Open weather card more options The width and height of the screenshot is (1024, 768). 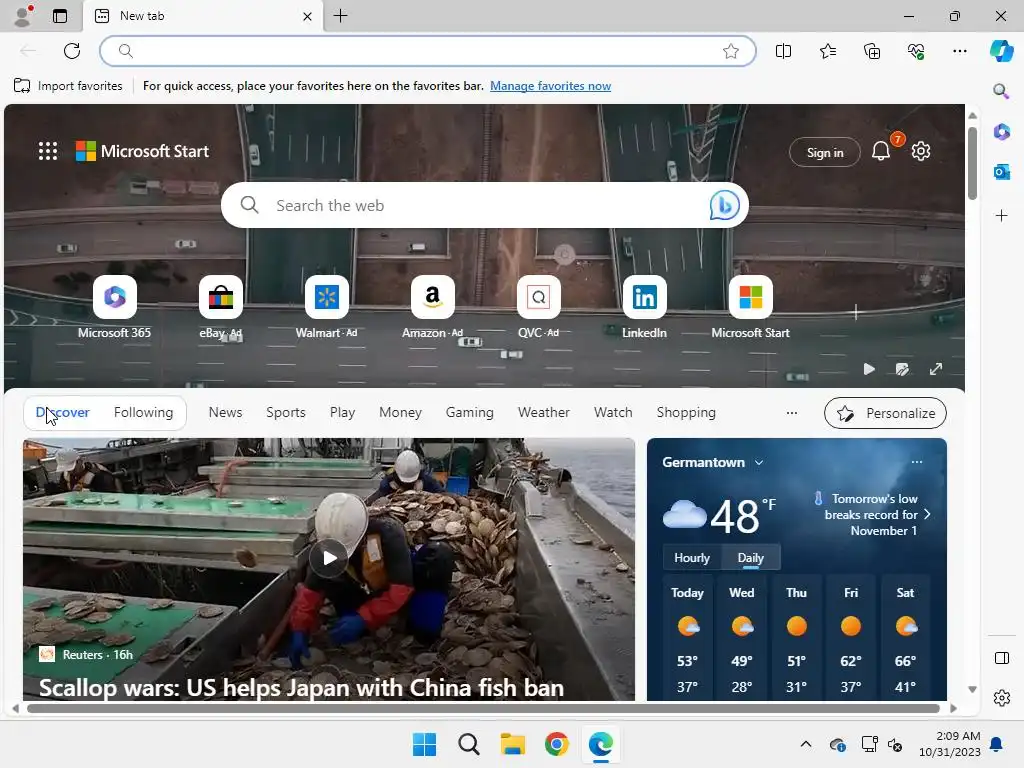coord(917,462)
